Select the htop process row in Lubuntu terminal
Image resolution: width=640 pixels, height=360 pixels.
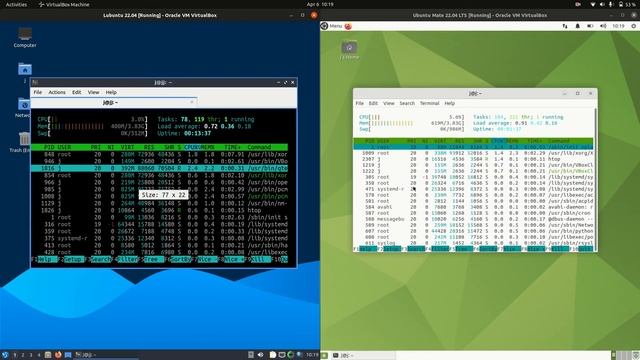click(159, 211)
